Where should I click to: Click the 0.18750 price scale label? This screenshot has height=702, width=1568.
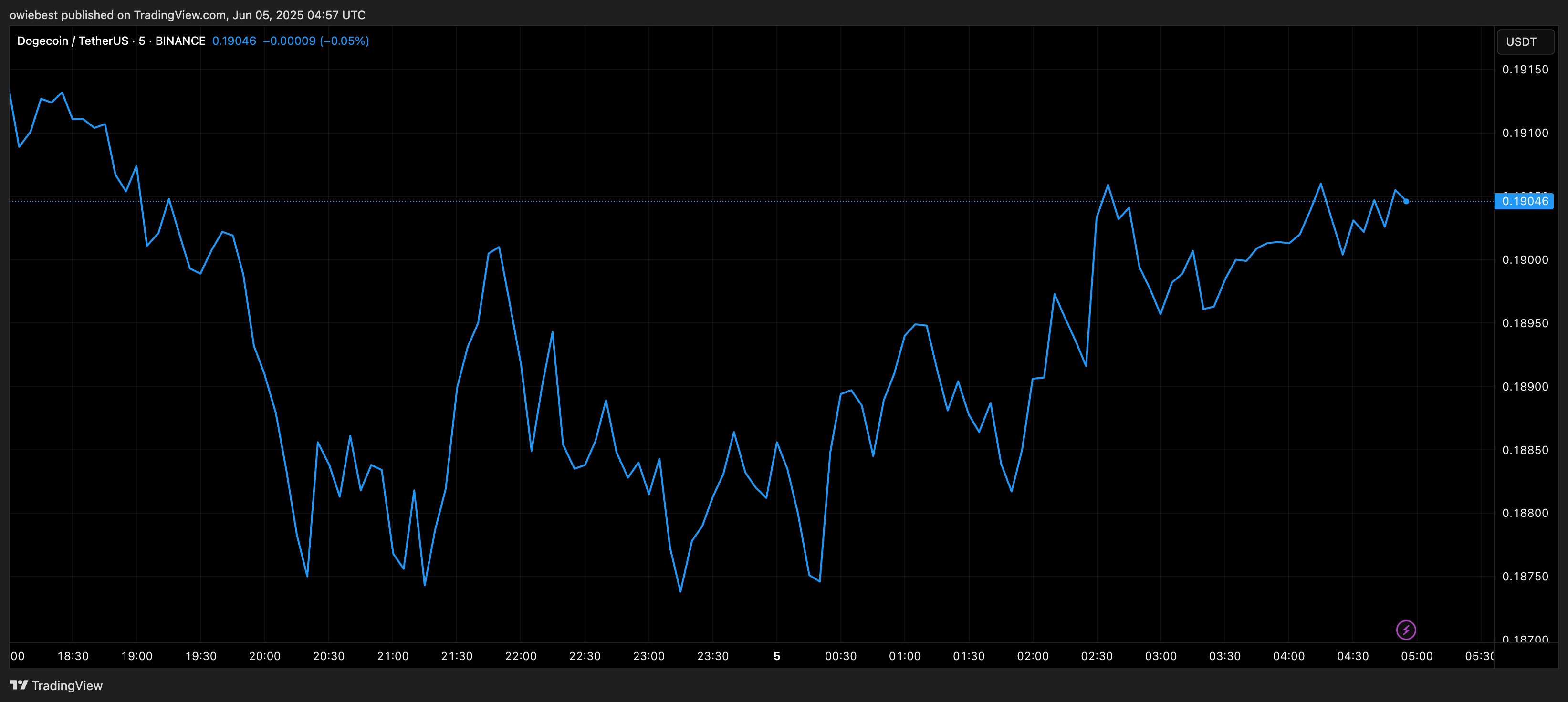tap(1525, 577)
